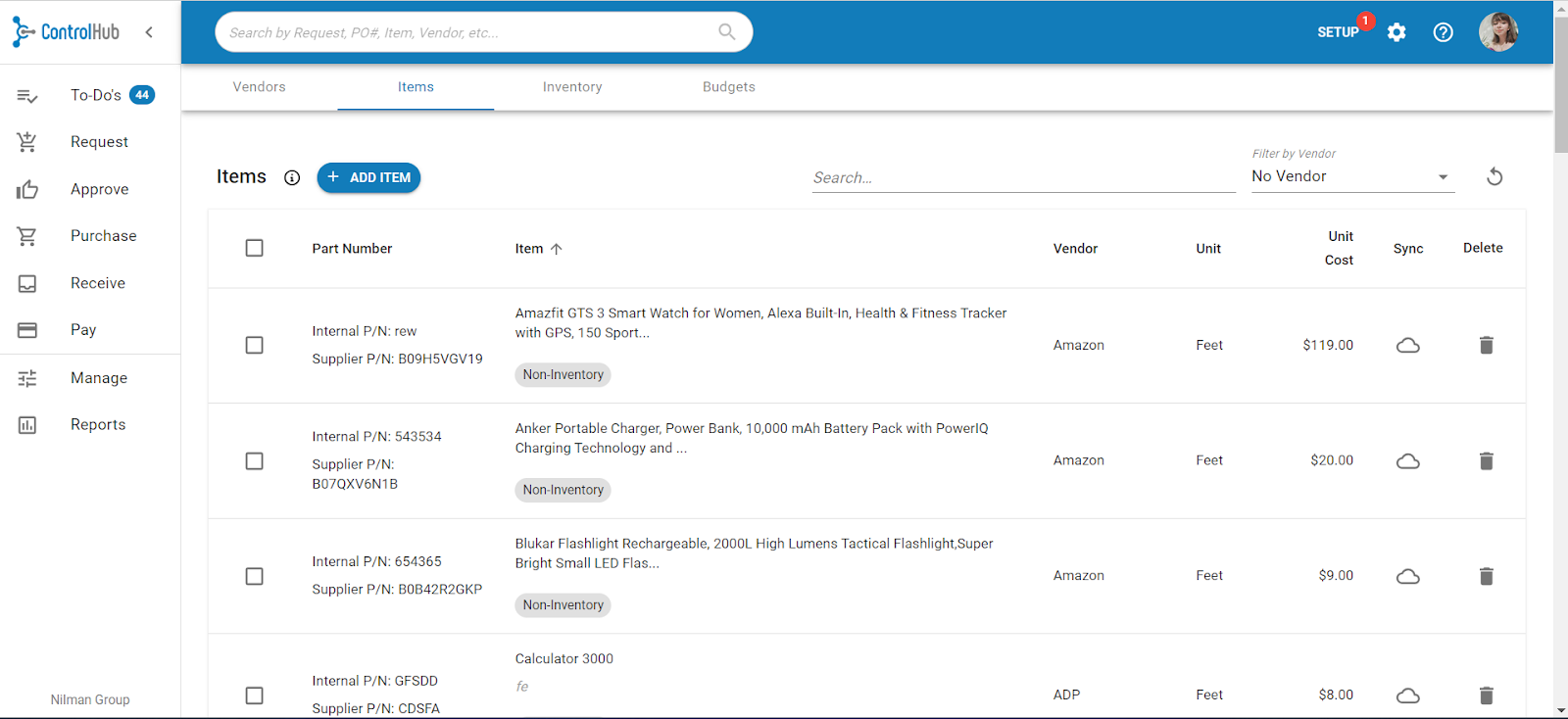Click sync cloud icon for Anker row
The image size is (1568, 719).
point(1408,460)
